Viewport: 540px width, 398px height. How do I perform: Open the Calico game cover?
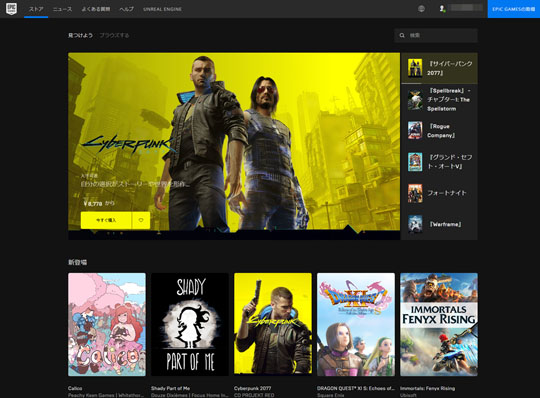[x=107, y=324]
